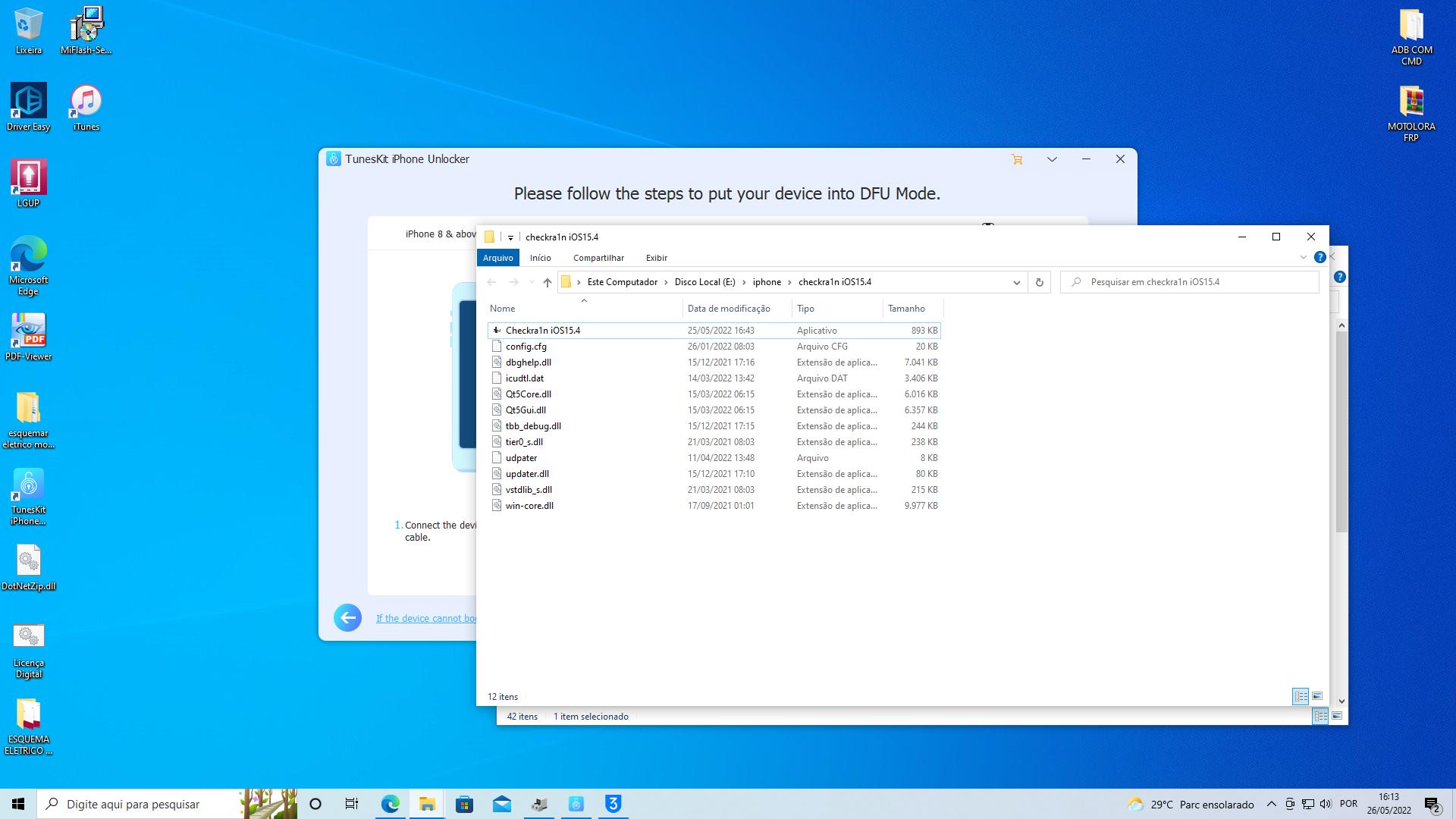Open the TunesKit menu dropdown arrow
Image resolution: width=1456 pixels, height=819 pixels.
click(1052, 159)
